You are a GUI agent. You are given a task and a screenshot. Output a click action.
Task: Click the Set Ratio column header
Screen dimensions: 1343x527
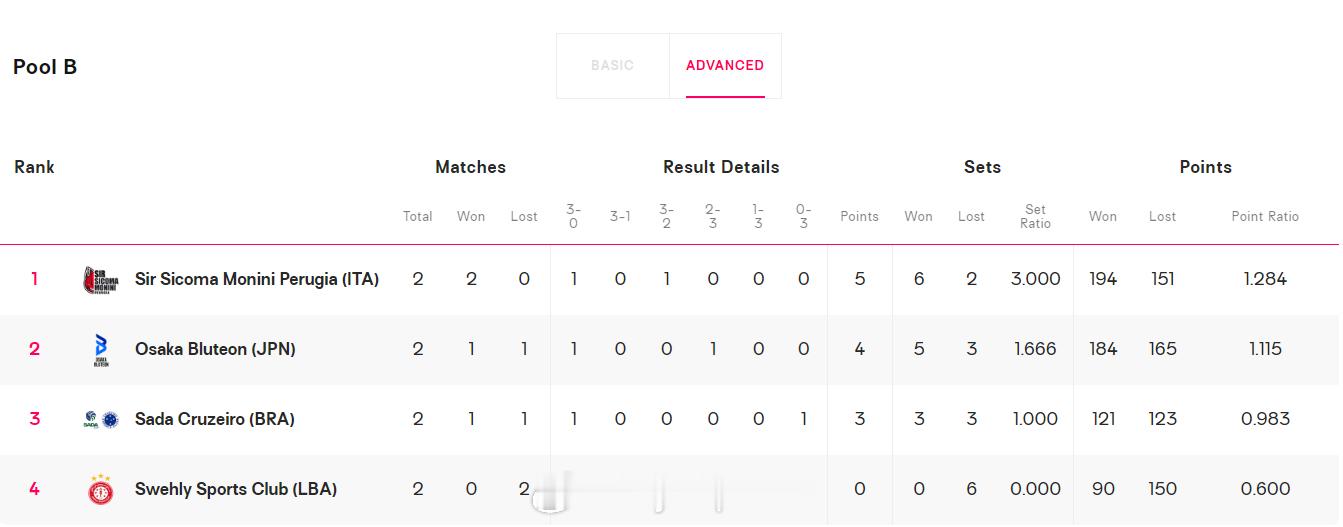1035,216
